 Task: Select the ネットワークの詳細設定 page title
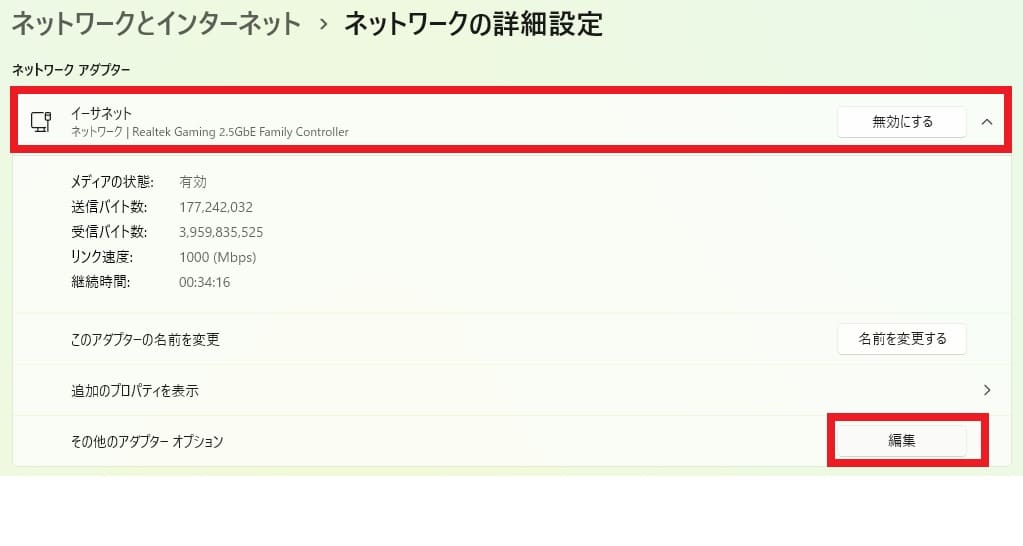[x=474, y=24]
